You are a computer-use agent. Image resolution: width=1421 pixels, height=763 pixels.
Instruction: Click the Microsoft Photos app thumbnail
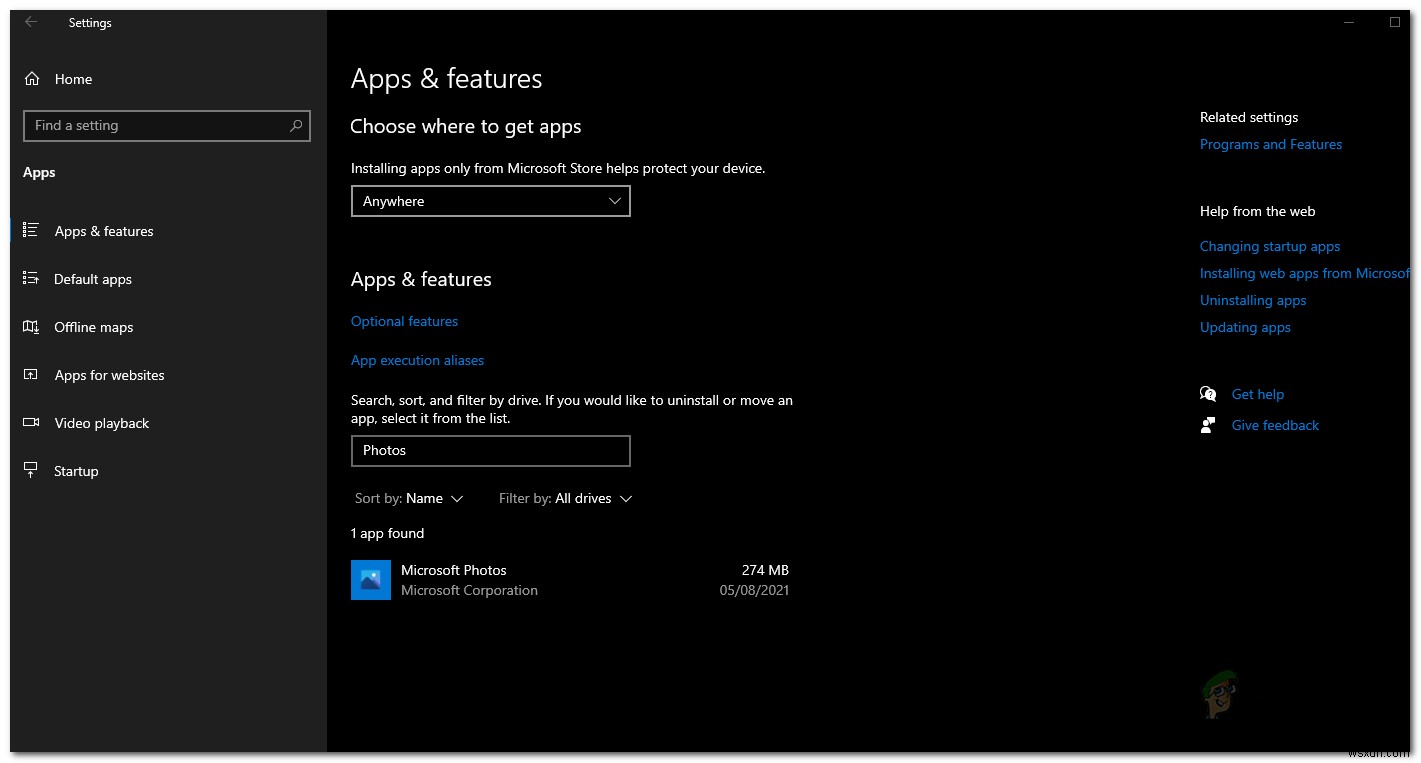(x=371, y=579)
